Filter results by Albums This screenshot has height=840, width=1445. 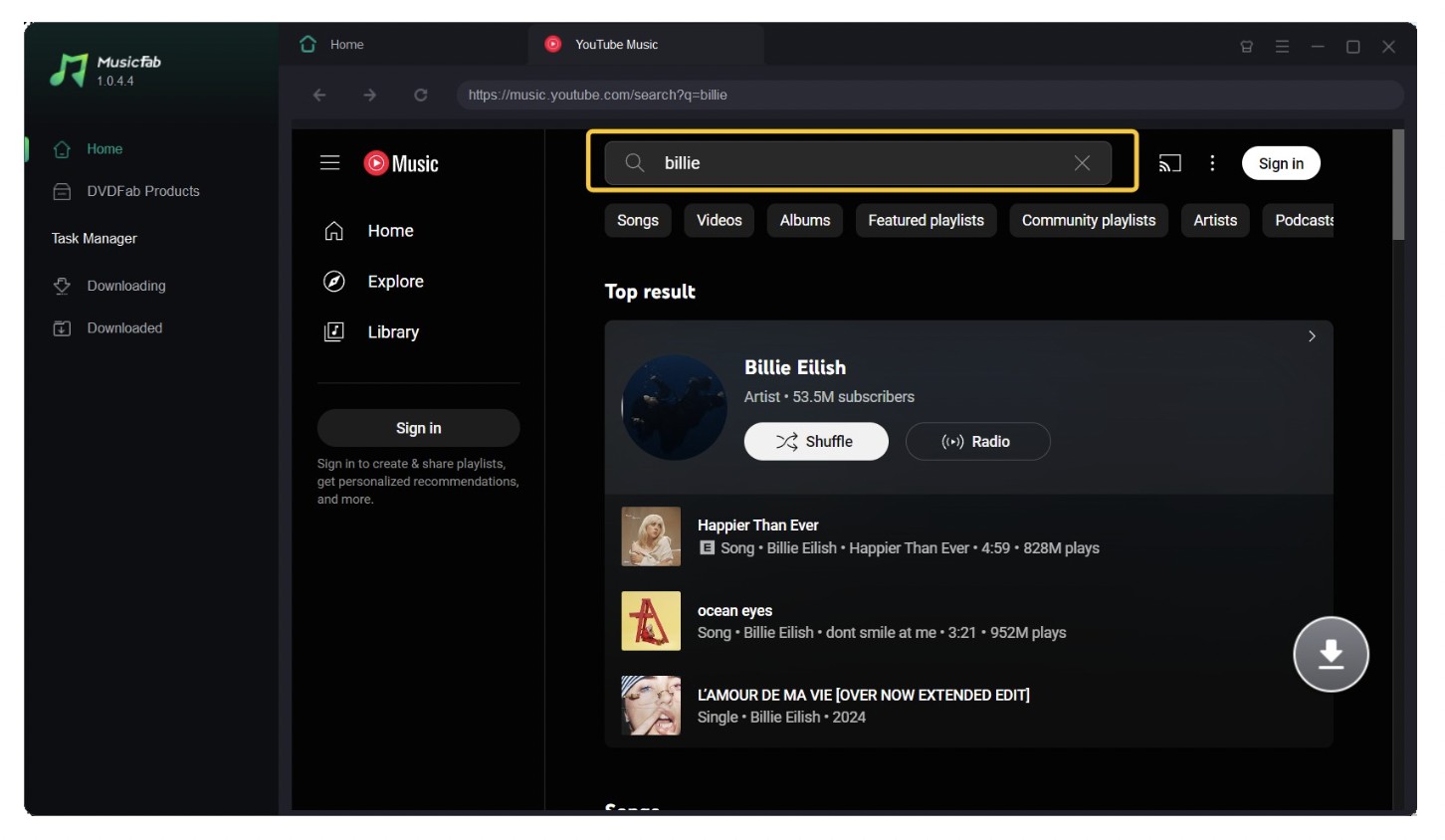(x=805, y=221)
